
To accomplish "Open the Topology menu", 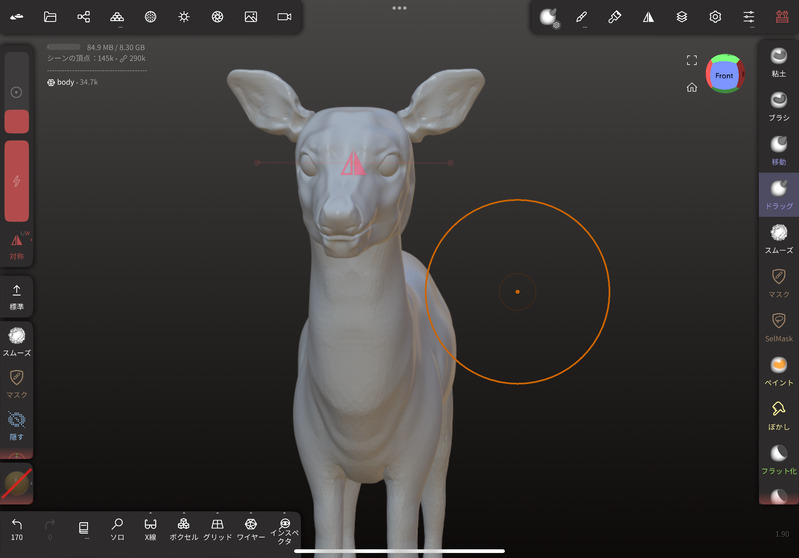I will [117, 17].
